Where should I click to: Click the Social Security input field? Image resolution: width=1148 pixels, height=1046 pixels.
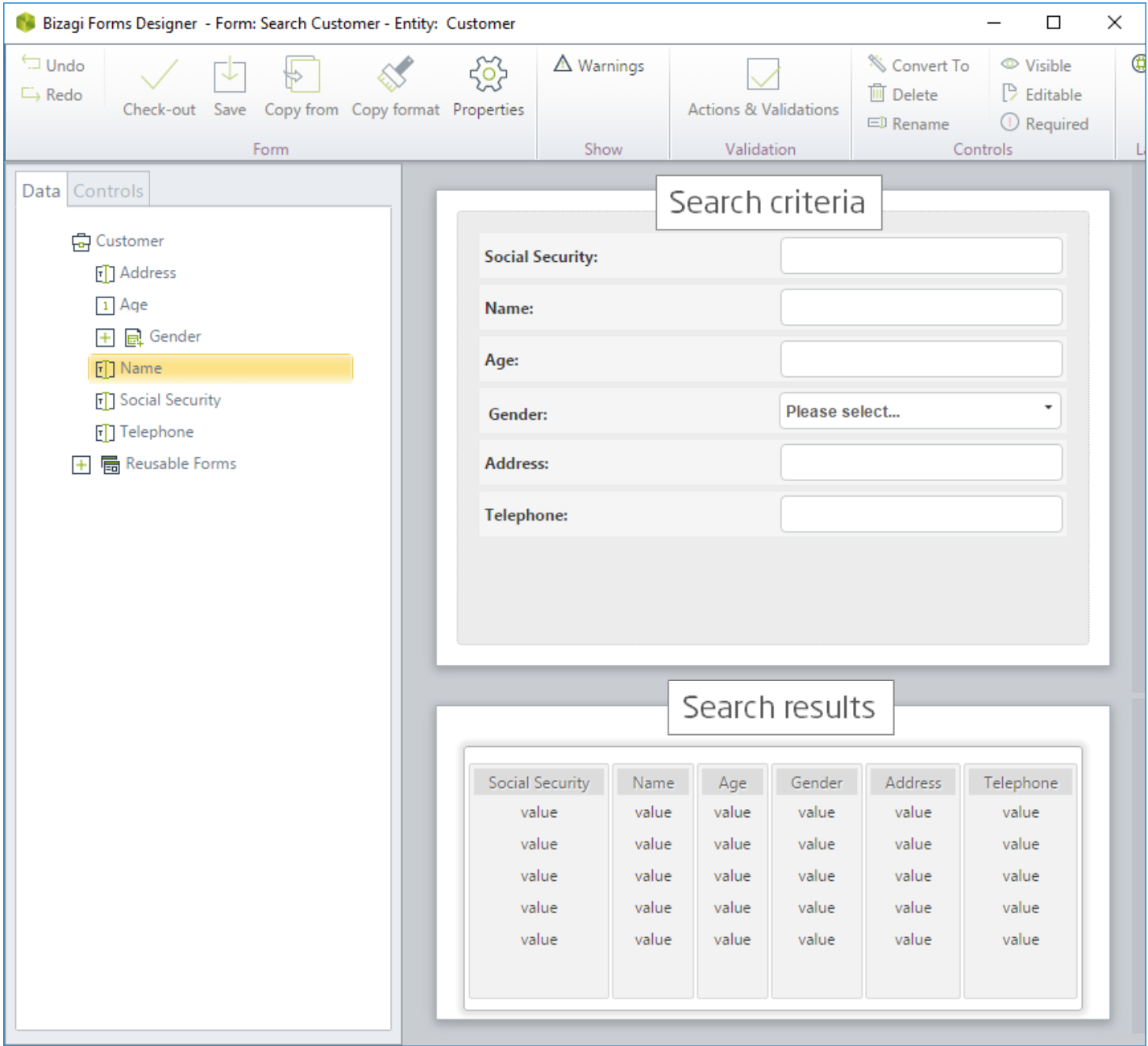coord(921,256)
